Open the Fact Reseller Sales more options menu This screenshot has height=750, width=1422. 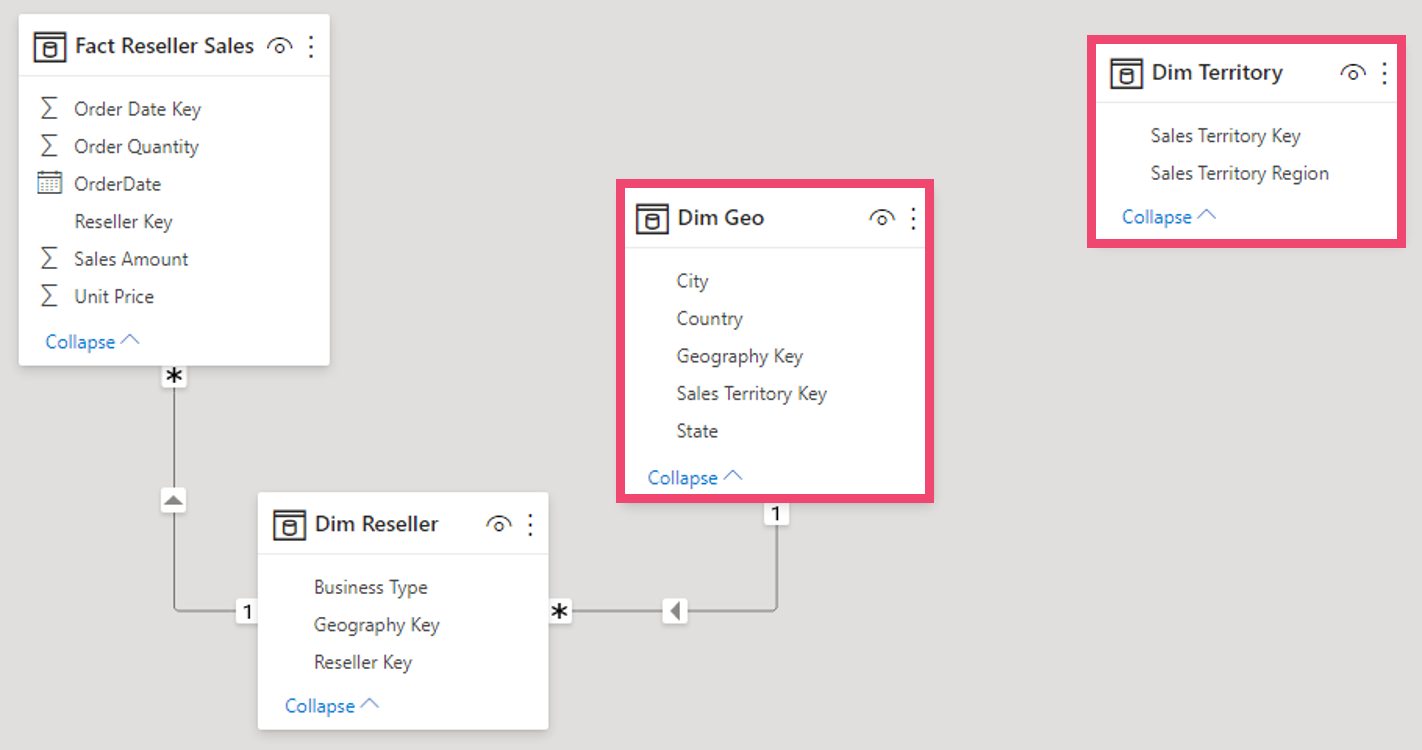[311, 45]
